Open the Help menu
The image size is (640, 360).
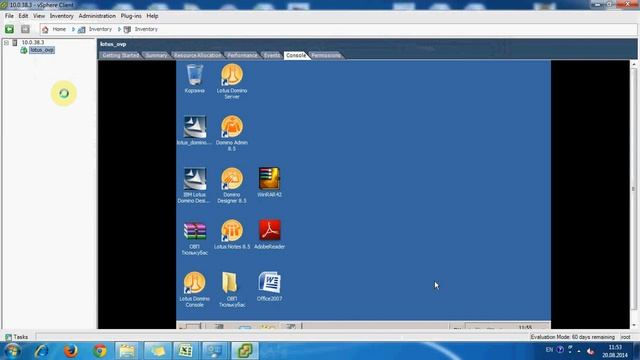point(152,16)
